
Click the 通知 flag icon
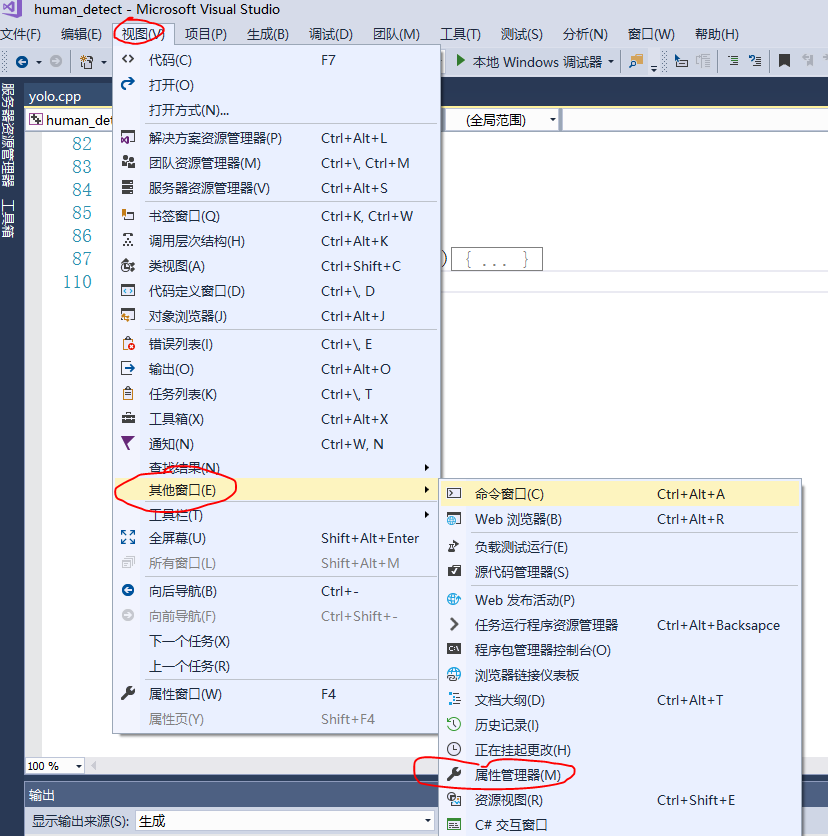pos(128,444)
